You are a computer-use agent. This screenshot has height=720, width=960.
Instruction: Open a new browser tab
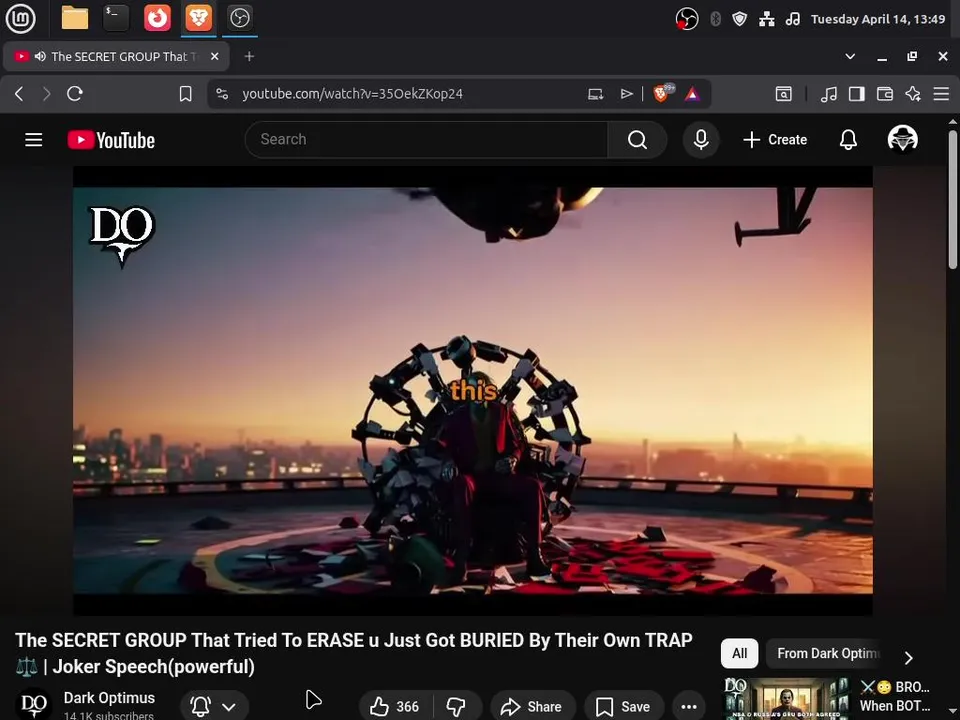249,56
